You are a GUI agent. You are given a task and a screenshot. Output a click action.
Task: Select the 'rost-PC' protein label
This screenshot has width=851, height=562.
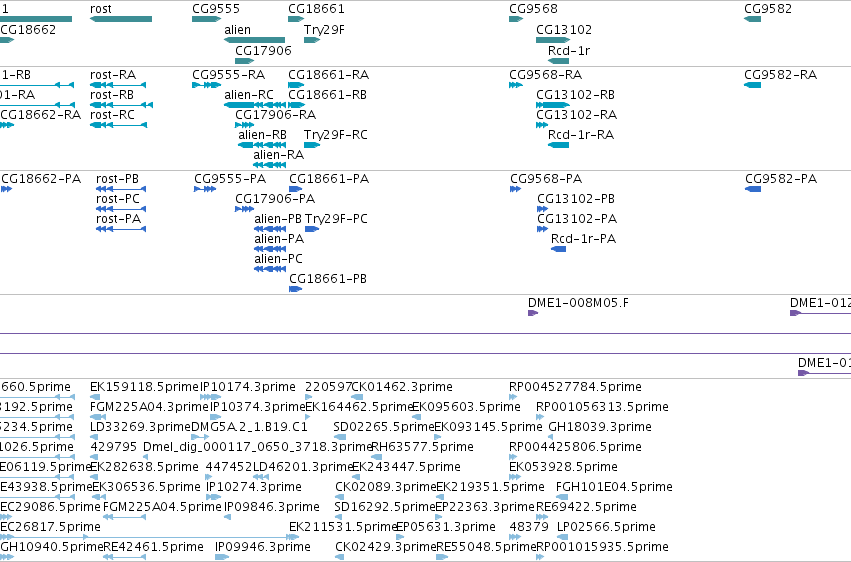tap(118, 199)
